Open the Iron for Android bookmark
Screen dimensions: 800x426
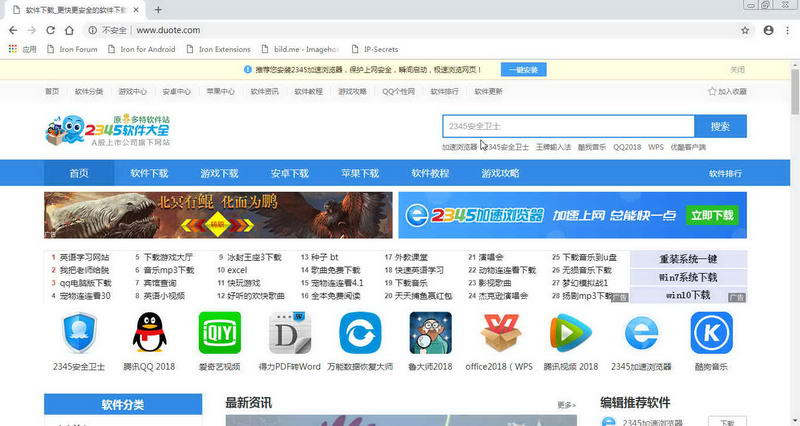pyautogui.click(x=141, y=49)
